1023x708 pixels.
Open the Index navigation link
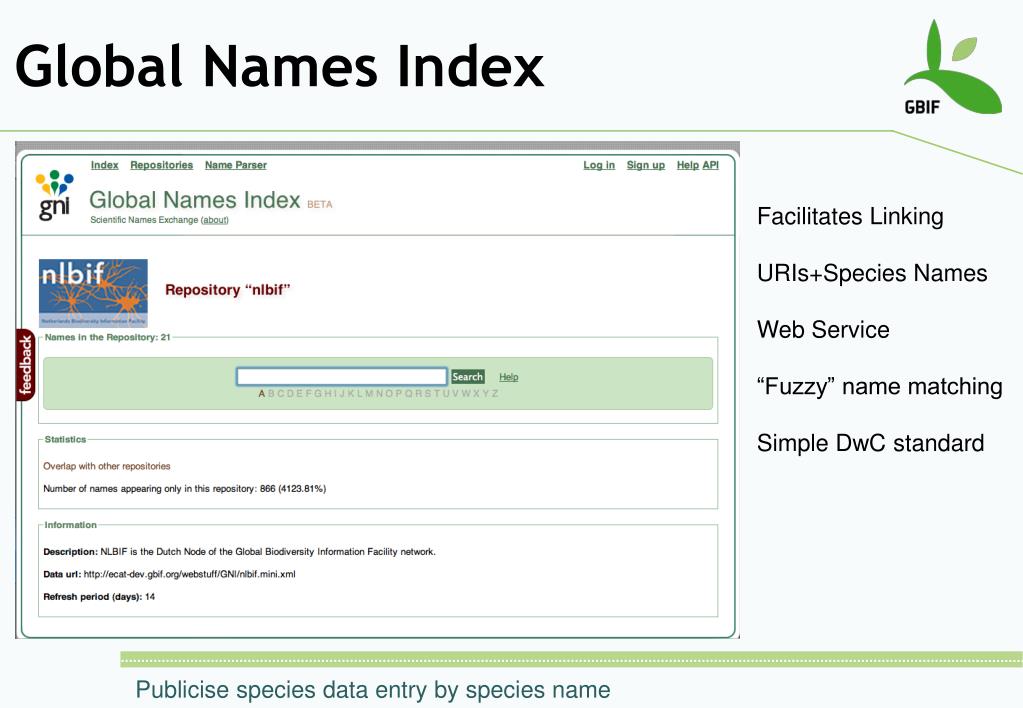coord(104,165)
